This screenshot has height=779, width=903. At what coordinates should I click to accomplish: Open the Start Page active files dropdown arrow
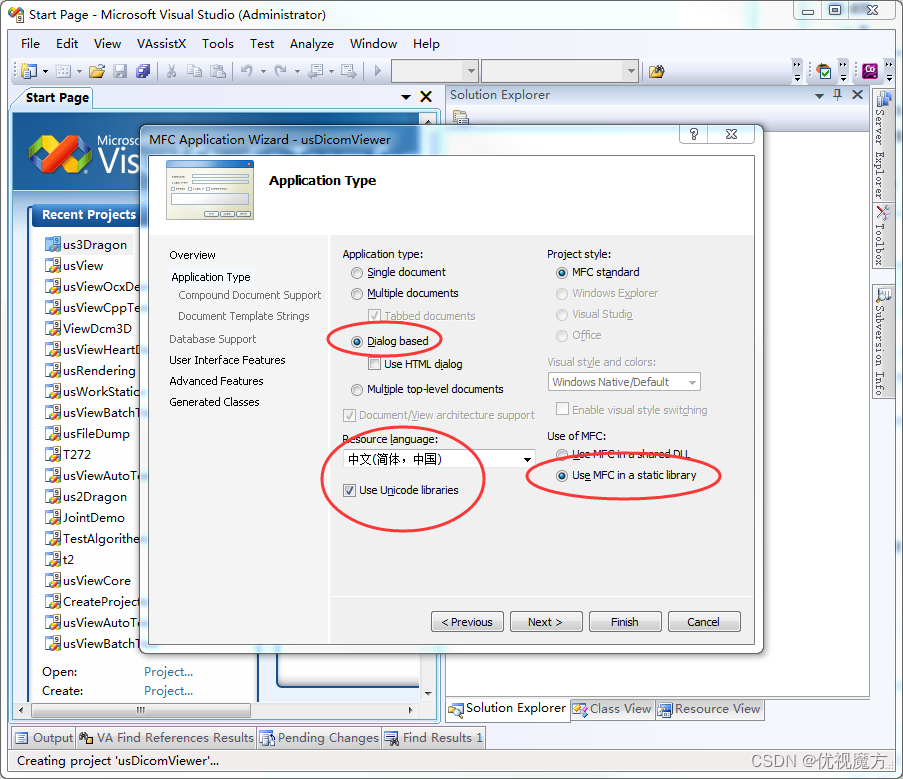click(406, 97)
